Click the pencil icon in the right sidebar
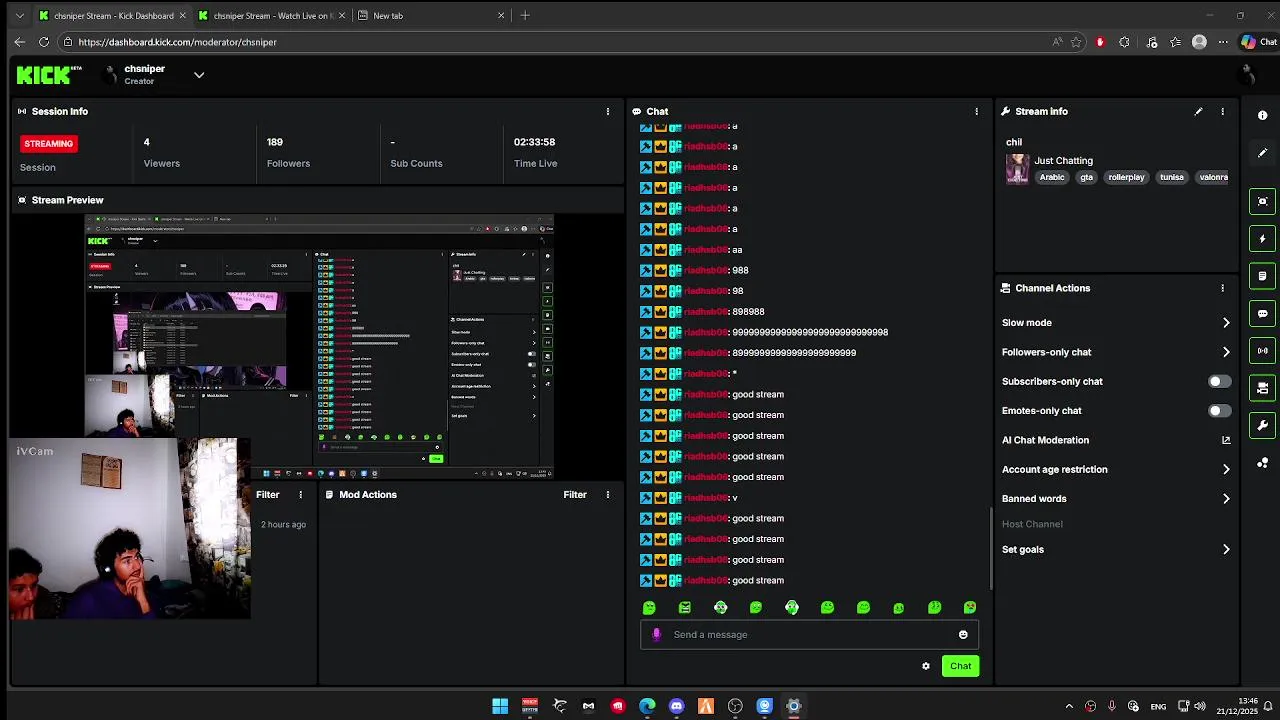 click(1262, 153)
